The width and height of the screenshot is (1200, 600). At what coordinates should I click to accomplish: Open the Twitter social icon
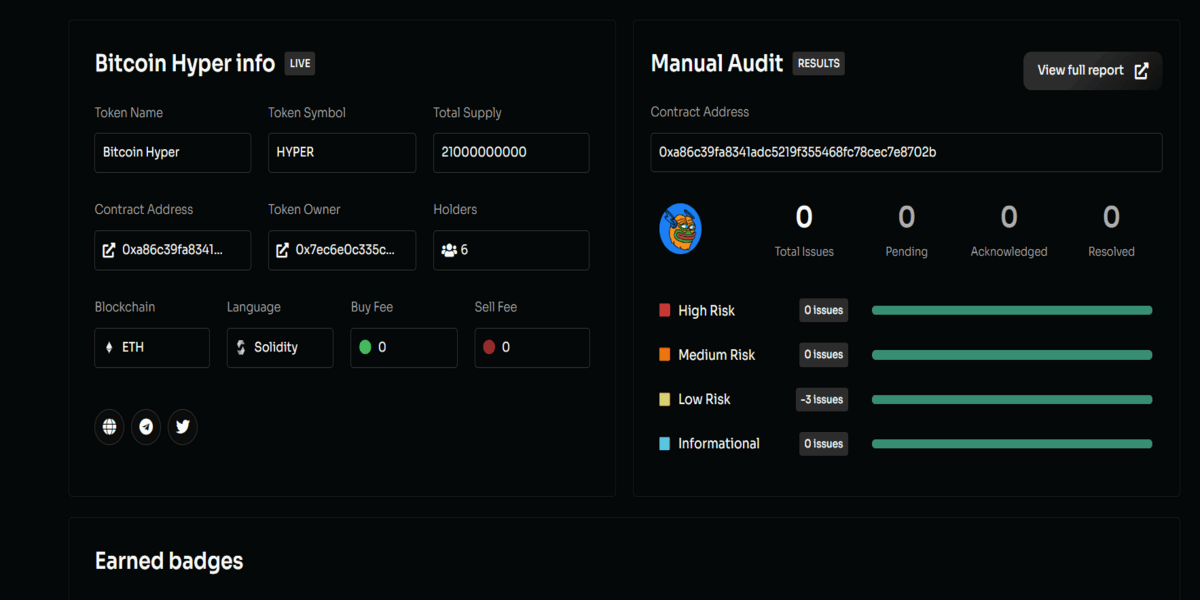point(182,427)
